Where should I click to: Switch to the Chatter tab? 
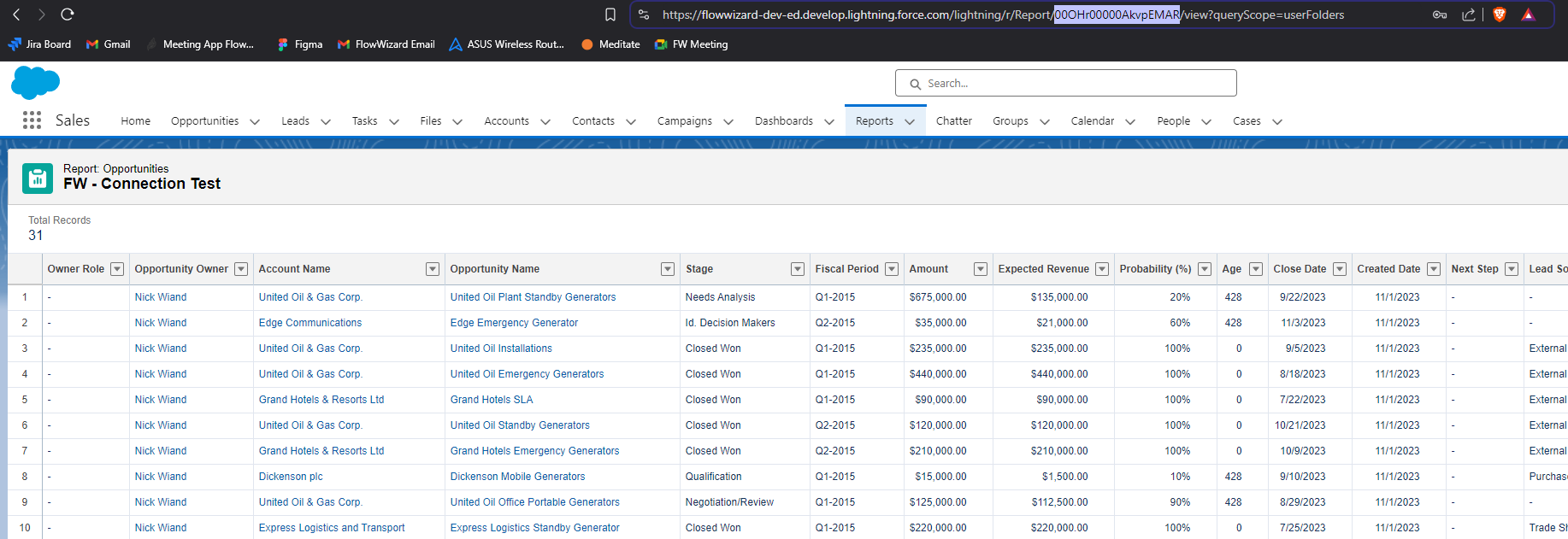[x=953, y=121]
